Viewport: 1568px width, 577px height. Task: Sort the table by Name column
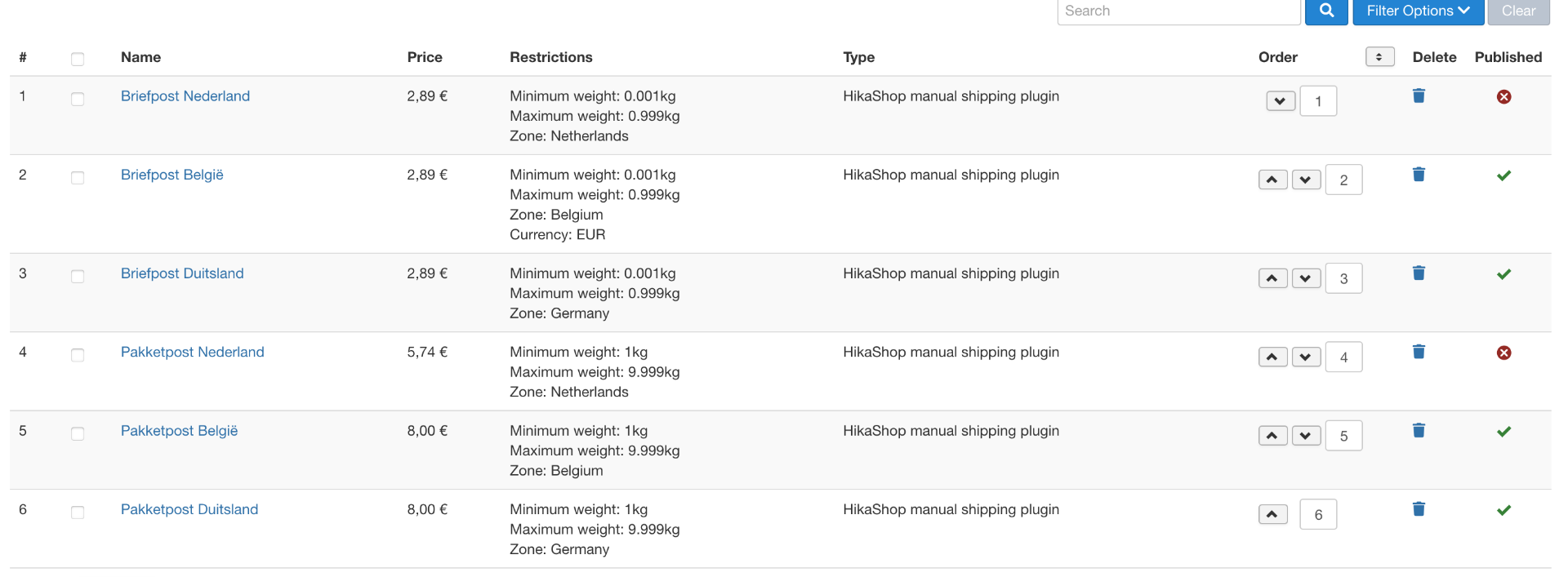pyautogui.click(x=140, y=57)
